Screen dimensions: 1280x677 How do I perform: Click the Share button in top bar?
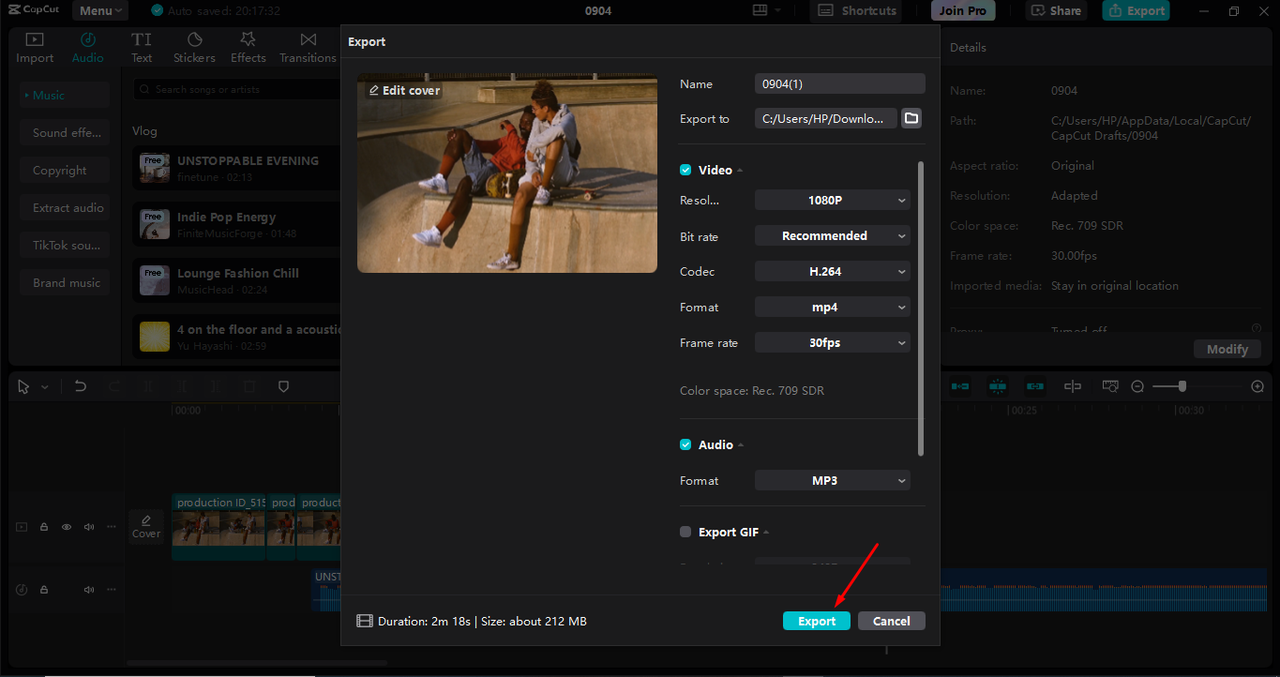click(x=1056, y=11)
